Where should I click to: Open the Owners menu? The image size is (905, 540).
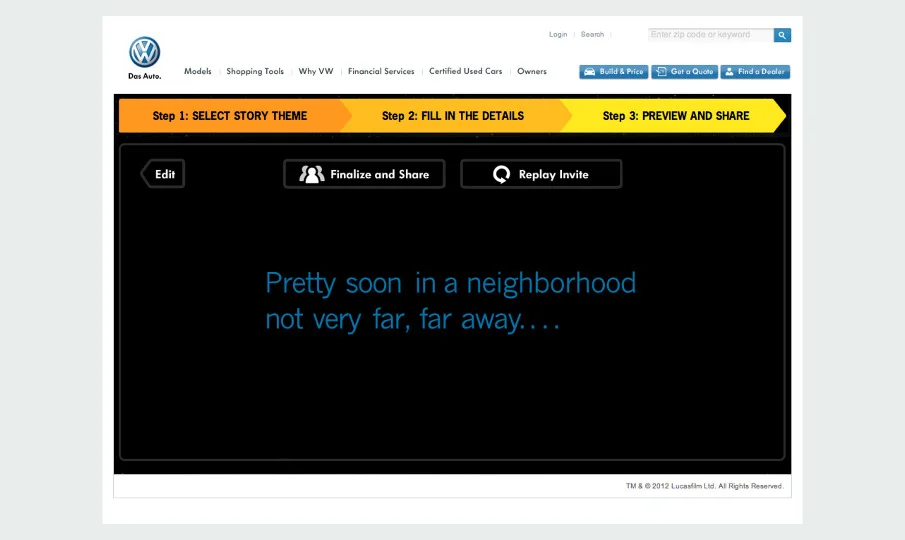pyautogui.click(x=532, y=72)
